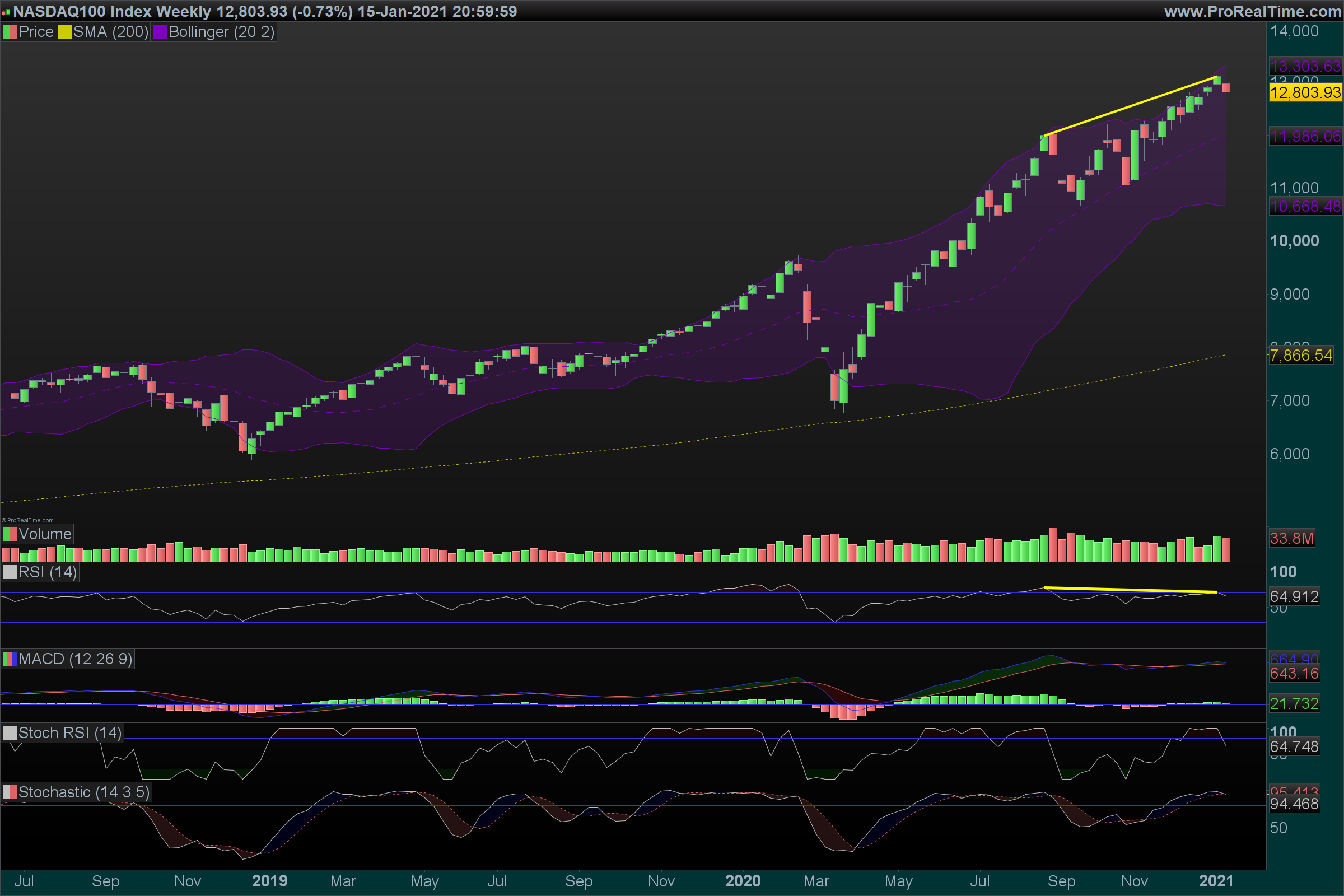Click the Stoch RSI (14) panel icon
1344x896 pixels.
tap(10, 732)
